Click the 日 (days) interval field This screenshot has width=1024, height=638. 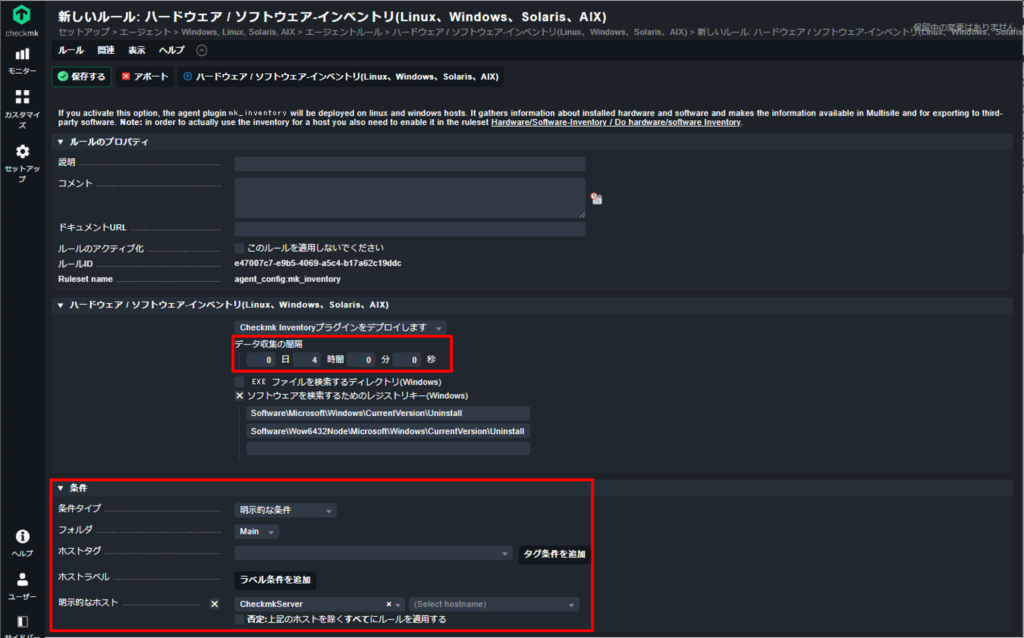(261, 360)
